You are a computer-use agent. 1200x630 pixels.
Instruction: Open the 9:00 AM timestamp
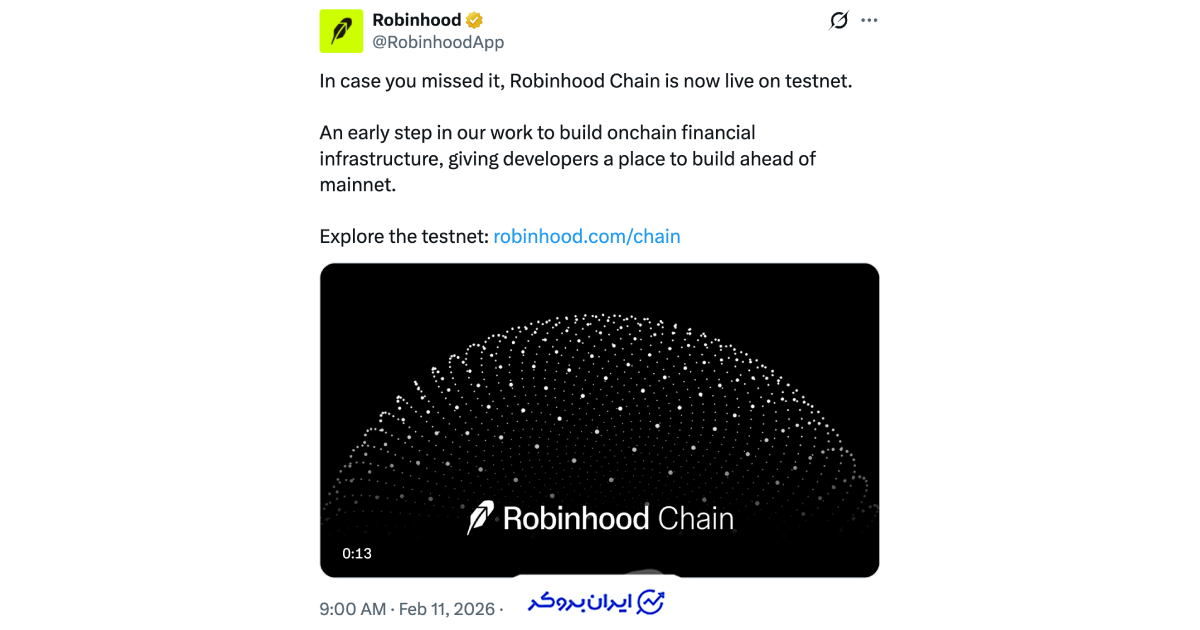(x=353, y=608)
